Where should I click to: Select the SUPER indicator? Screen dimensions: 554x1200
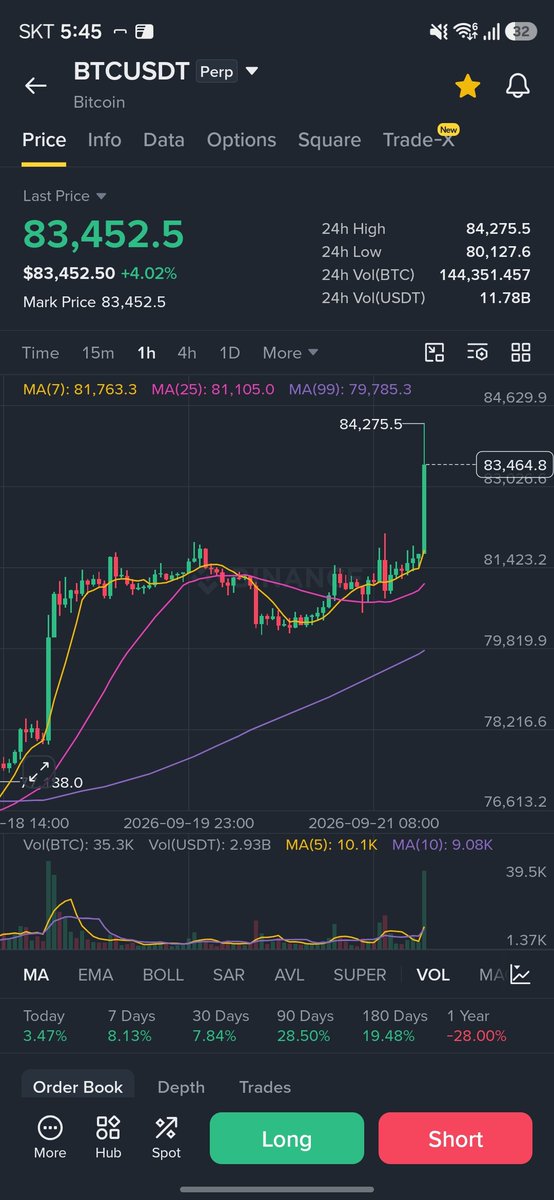pyautogui.click(x=360, y=974)
